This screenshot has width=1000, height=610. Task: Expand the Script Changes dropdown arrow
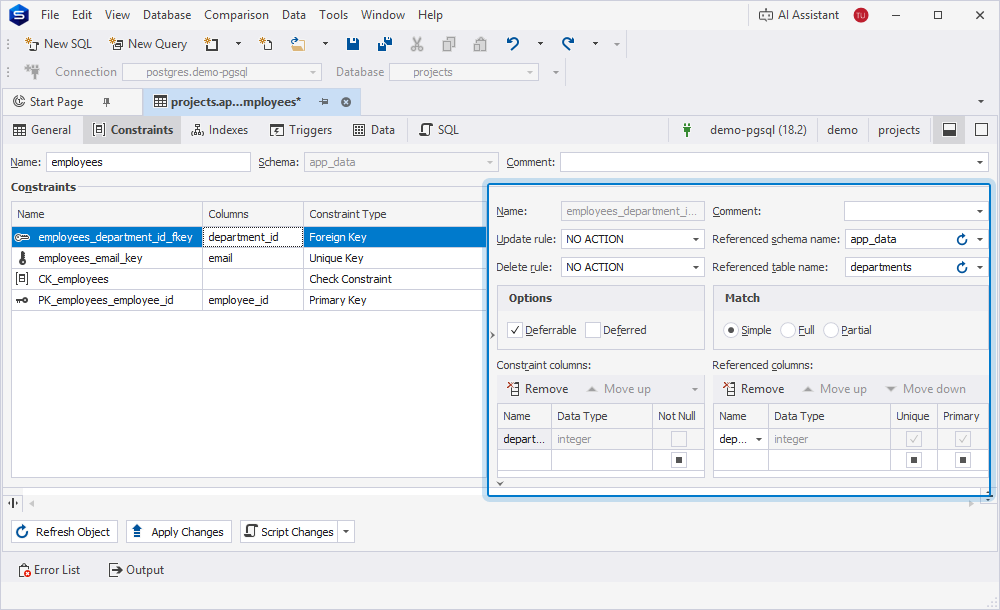click(346, 532)
